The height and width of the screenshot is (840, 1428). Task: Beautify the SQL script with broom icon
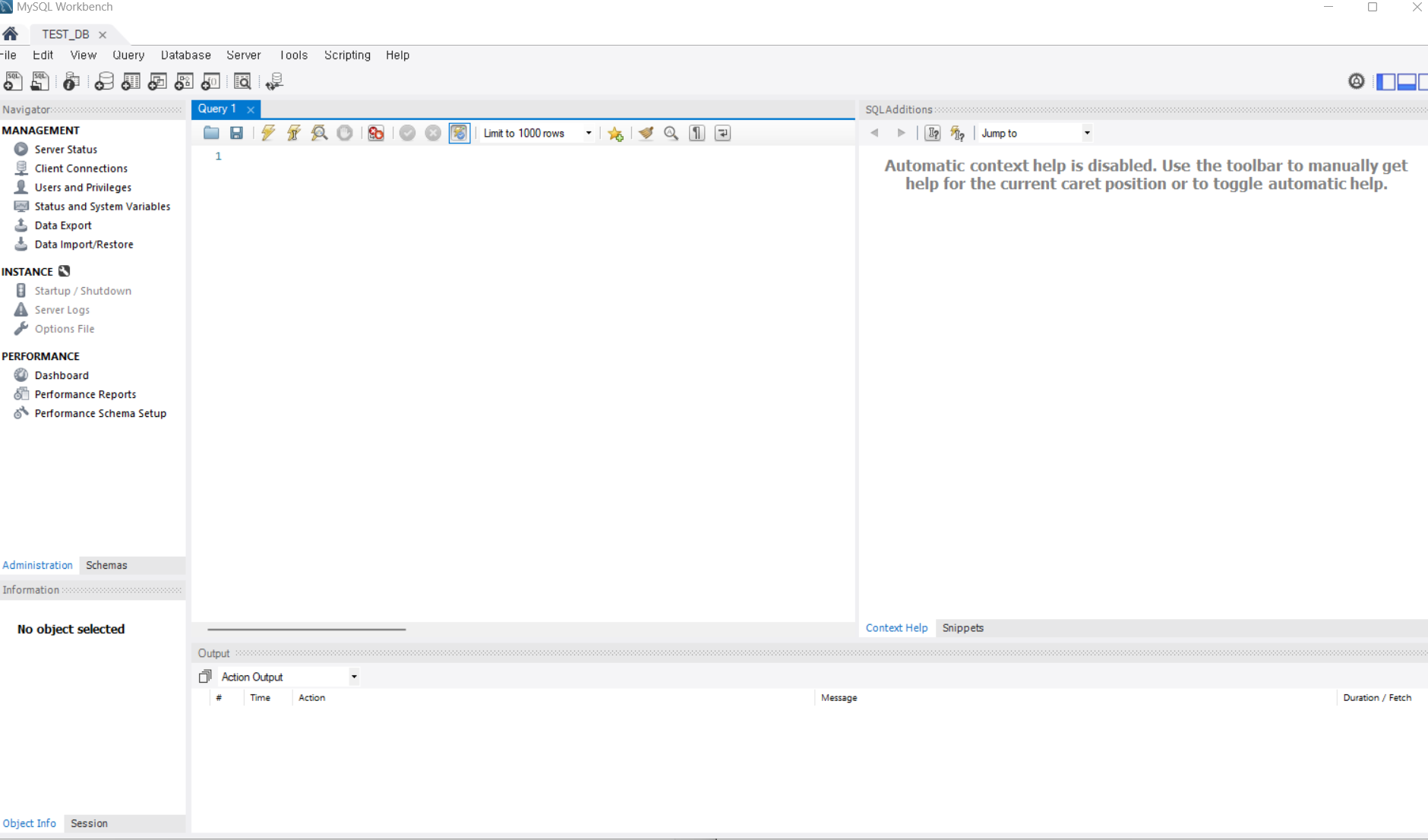(x=646, y=133)
